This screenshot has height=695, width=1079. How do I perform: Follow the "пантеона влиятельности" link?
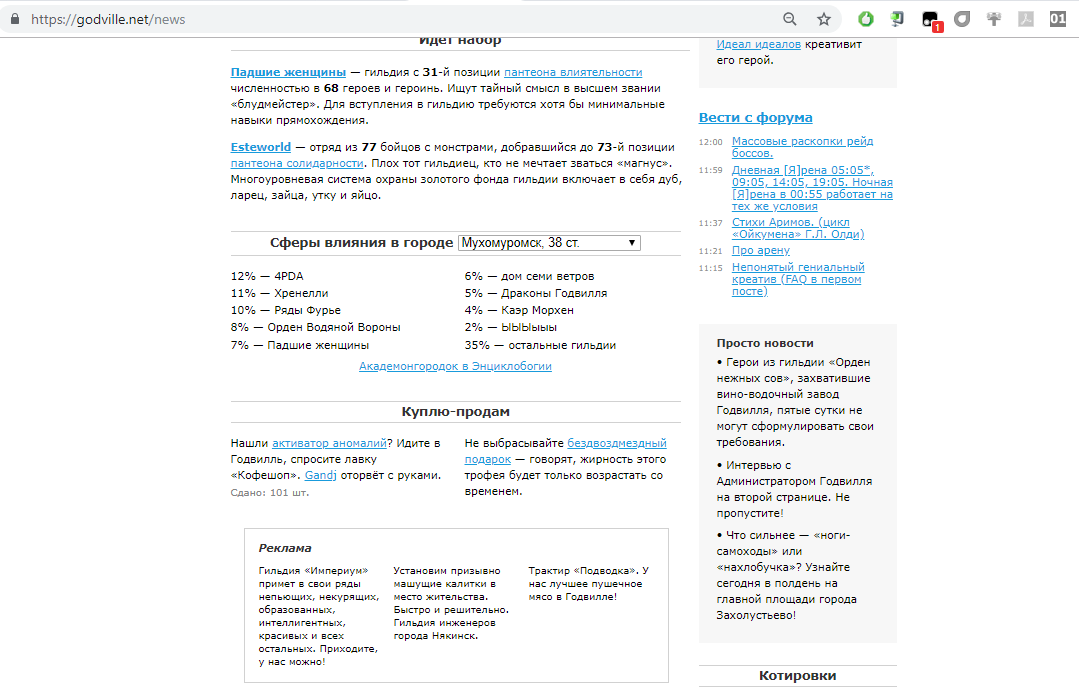(x=573, y=72)
